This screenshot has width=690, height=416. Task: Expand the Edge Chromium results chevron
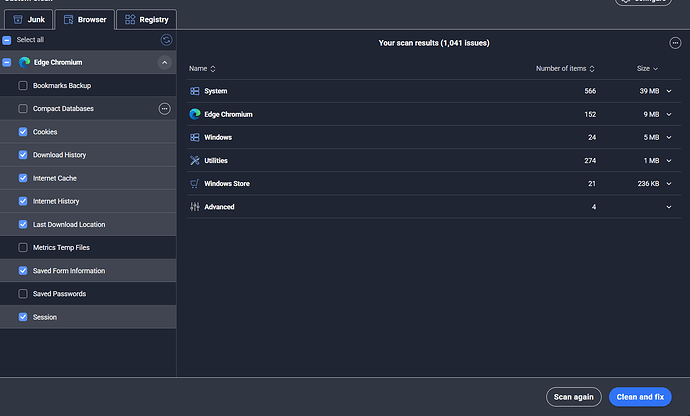669,114
